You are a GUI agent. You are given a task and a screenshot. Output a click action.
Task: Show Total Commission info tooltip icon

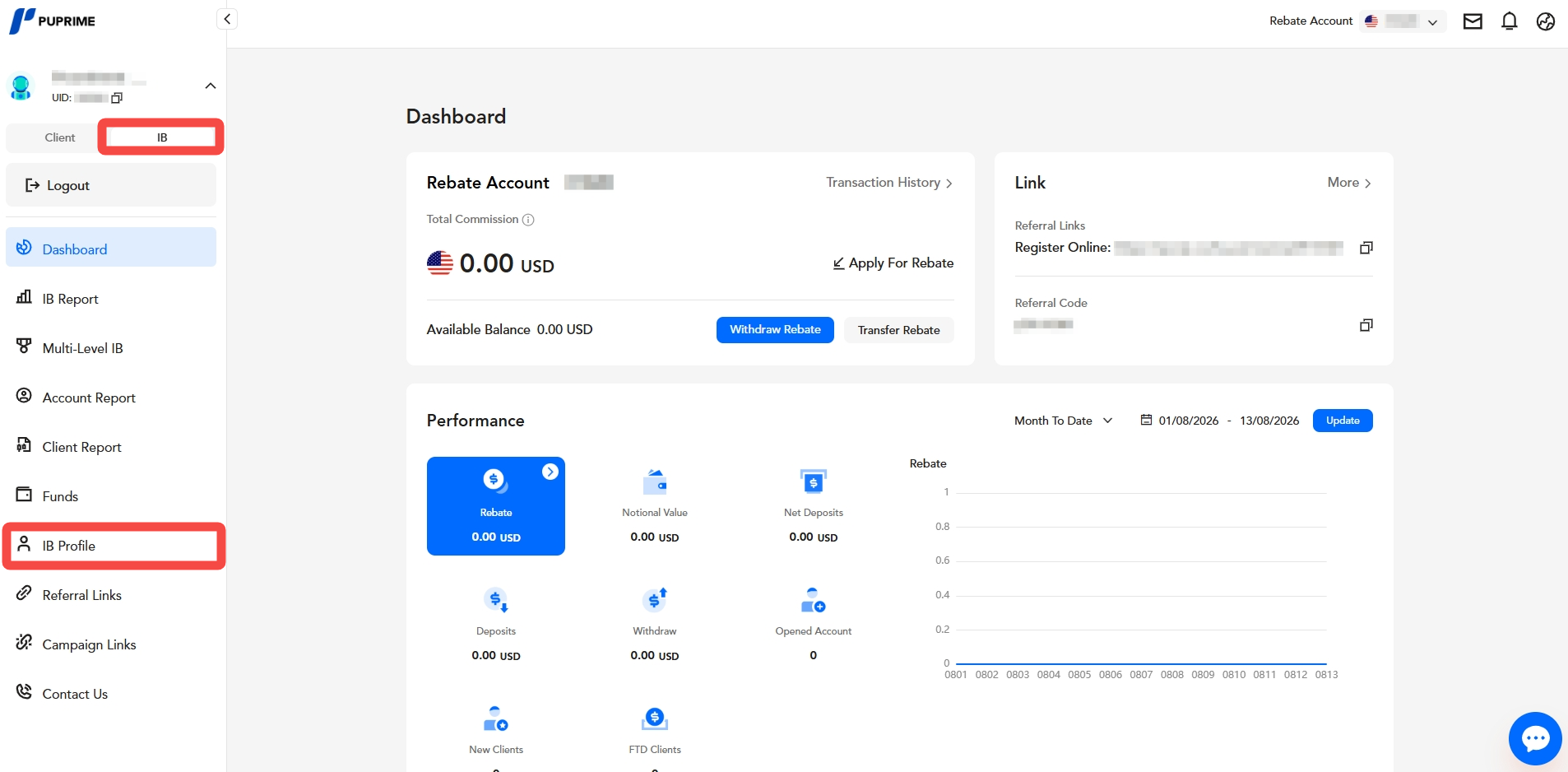pyautogui.click(x=528, y=220)
